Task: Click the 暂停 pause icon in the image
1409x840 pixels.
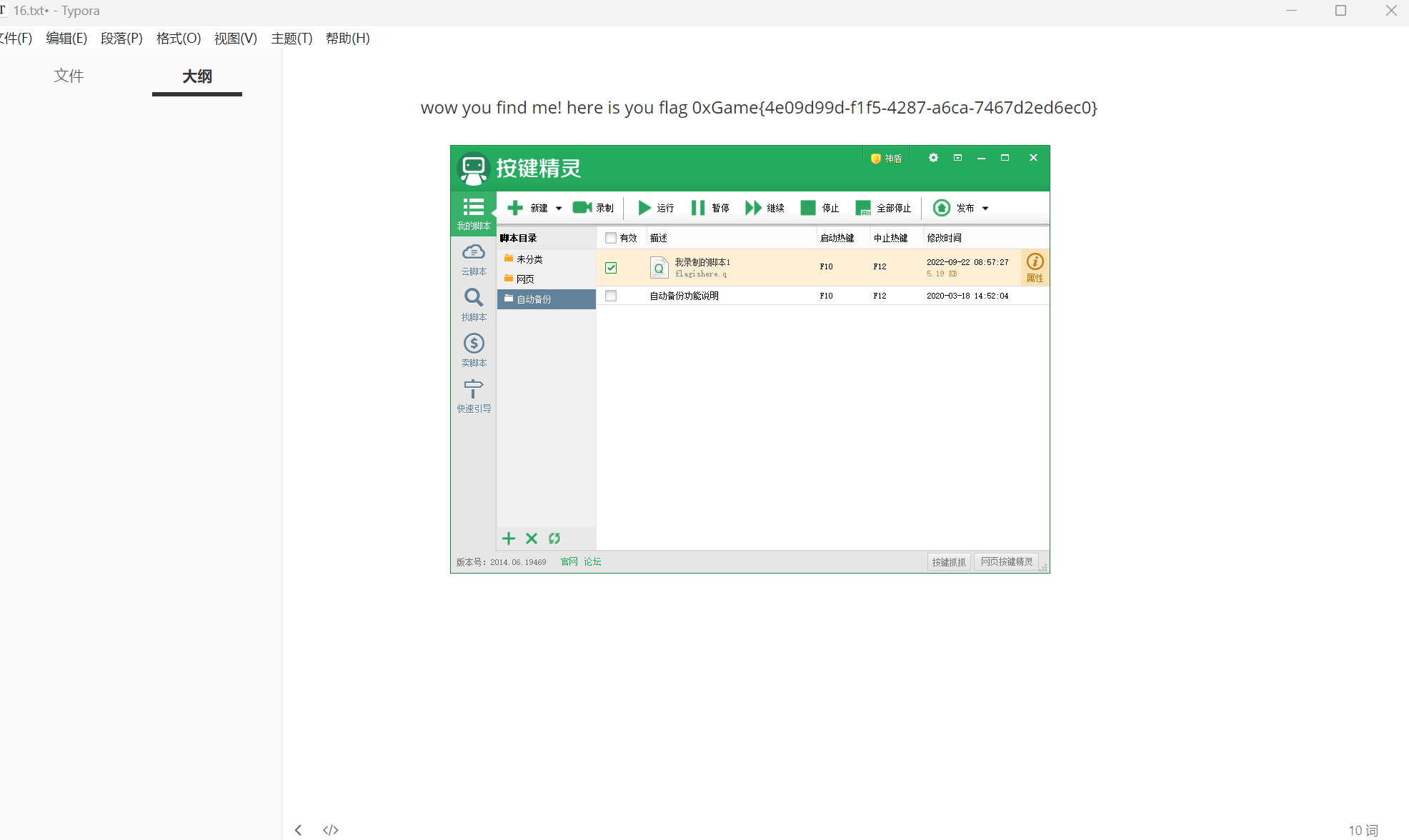Action: tap(698, 208)
